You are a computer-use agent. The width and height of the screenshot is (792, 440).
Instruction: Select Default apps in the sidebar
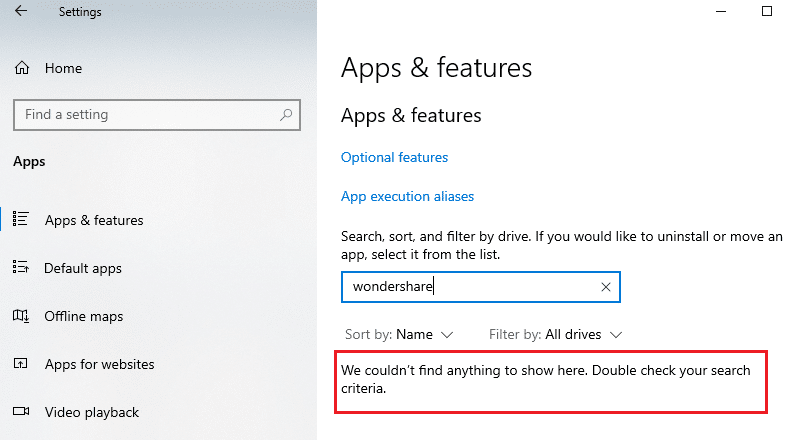[x=83, y=268]
